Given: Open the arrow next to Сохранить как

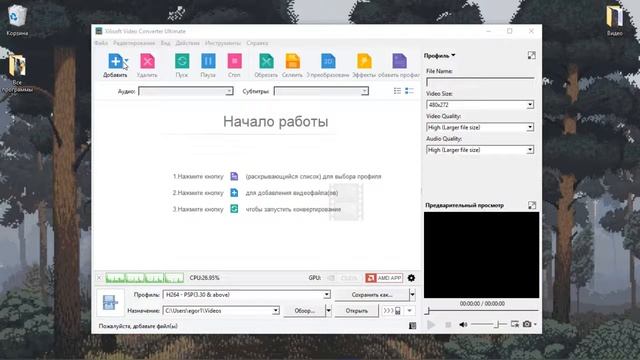Looking at the screenshot, I should coord(412,295).
